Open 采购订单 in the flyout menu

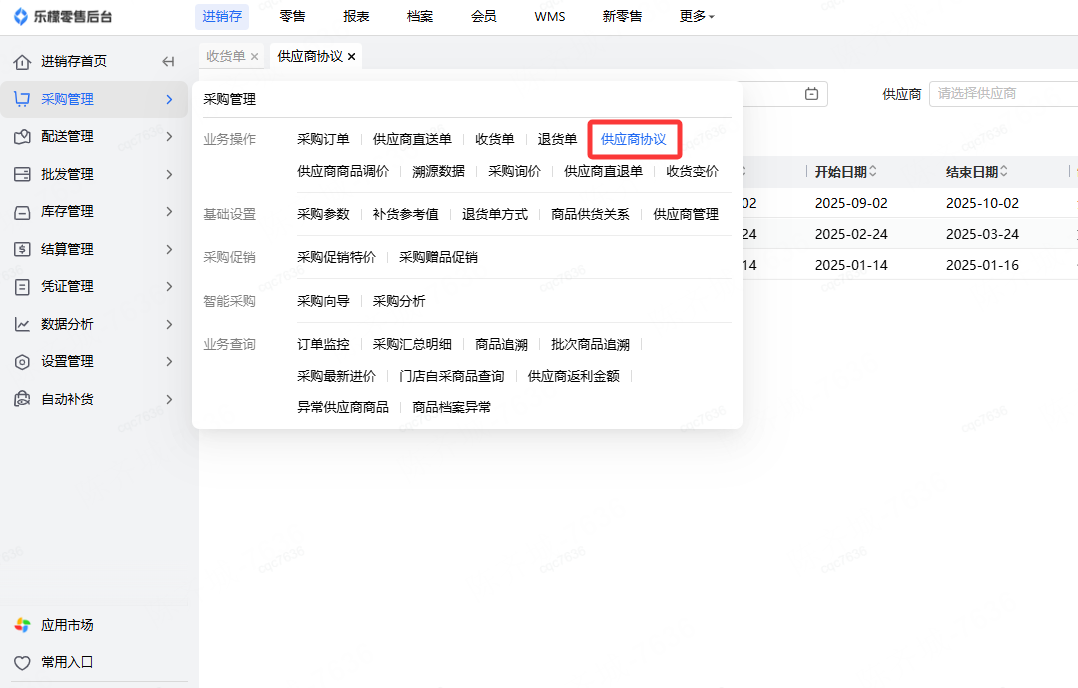tap(323, 140)
